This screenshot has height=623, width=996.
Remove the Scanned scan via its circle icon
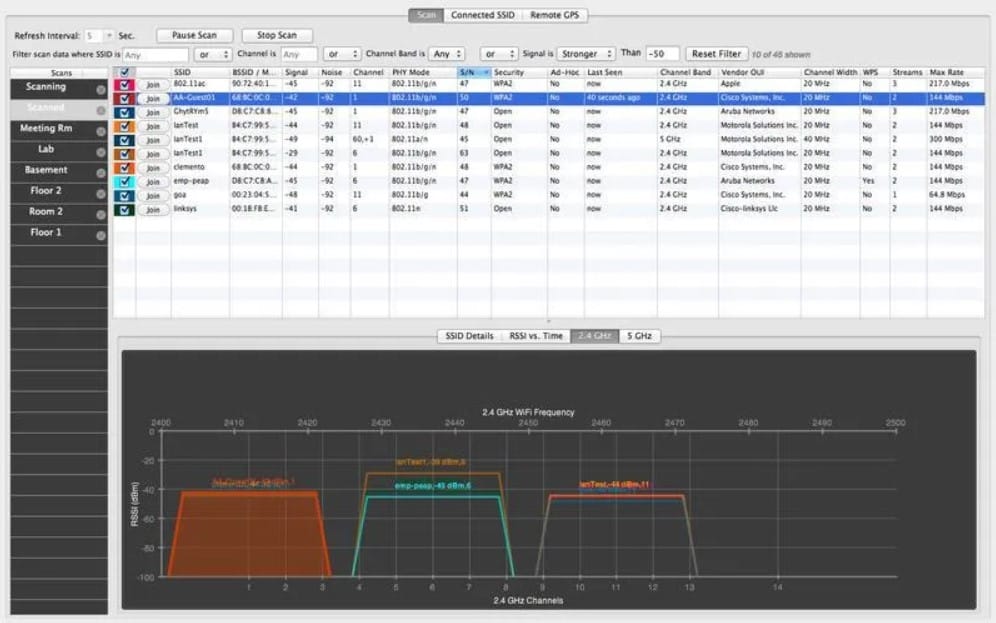[100, 111]
